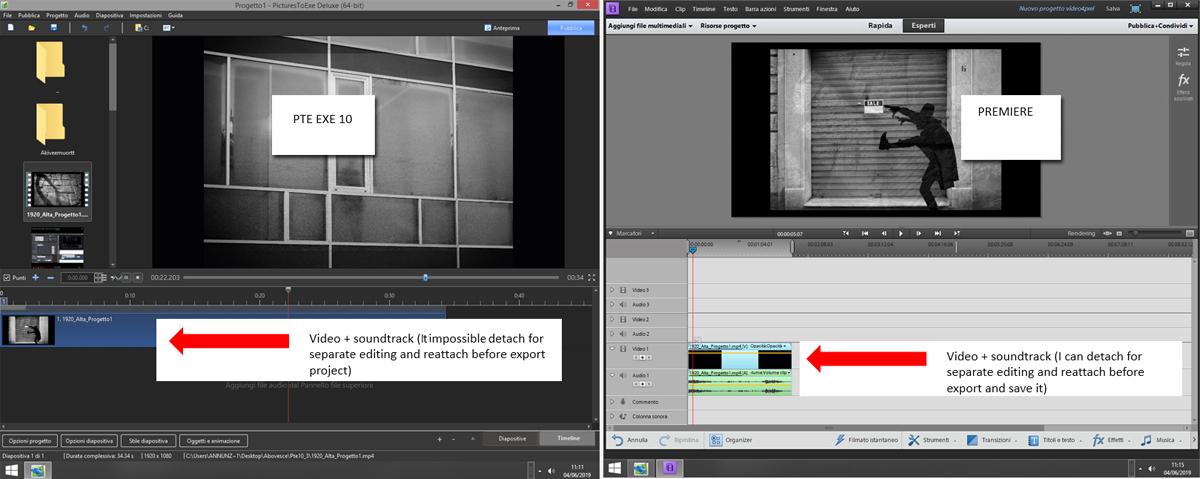The height and width of the screenshot is (479, 1200).
Task: Click Salva in Premiere title bar
Action: pos(1113,8)
